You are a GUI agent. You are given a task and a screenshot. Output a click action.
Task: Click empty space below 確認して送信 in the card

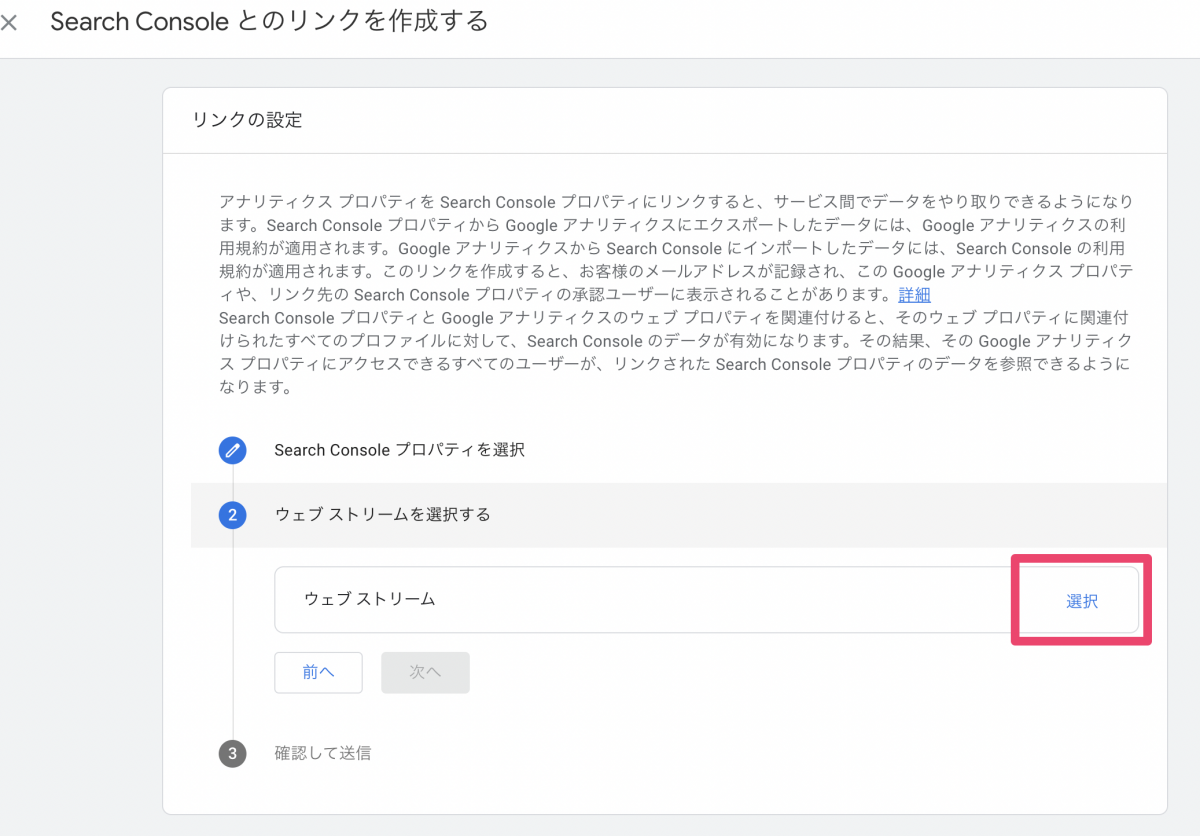(660, 790)
